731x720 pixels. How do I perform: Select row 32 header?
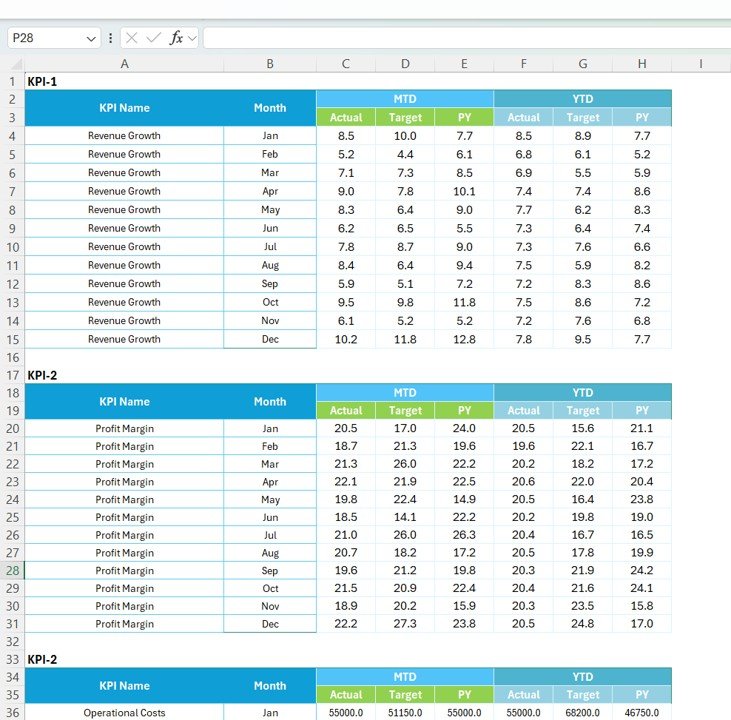tap(12, 642)
